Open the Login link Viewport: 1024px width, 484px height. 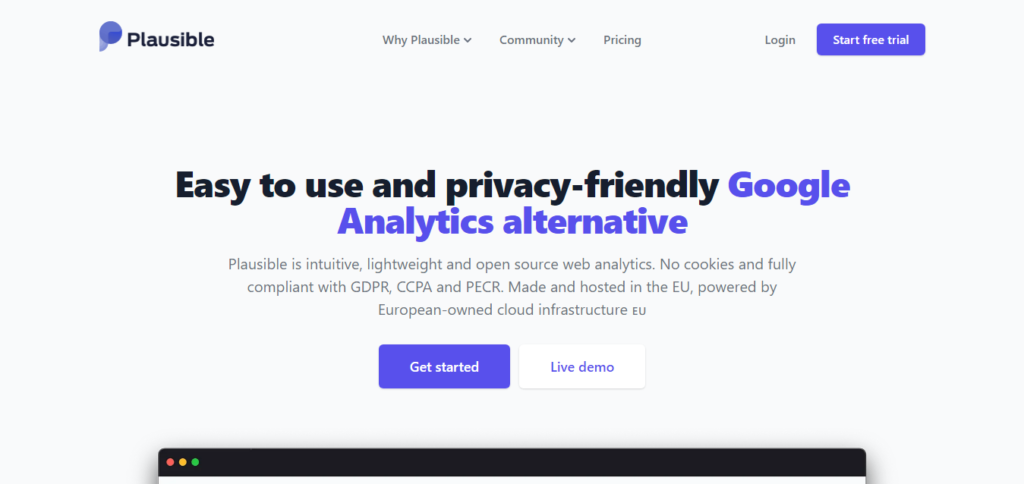pyautogui.click(x=780, y=40)
